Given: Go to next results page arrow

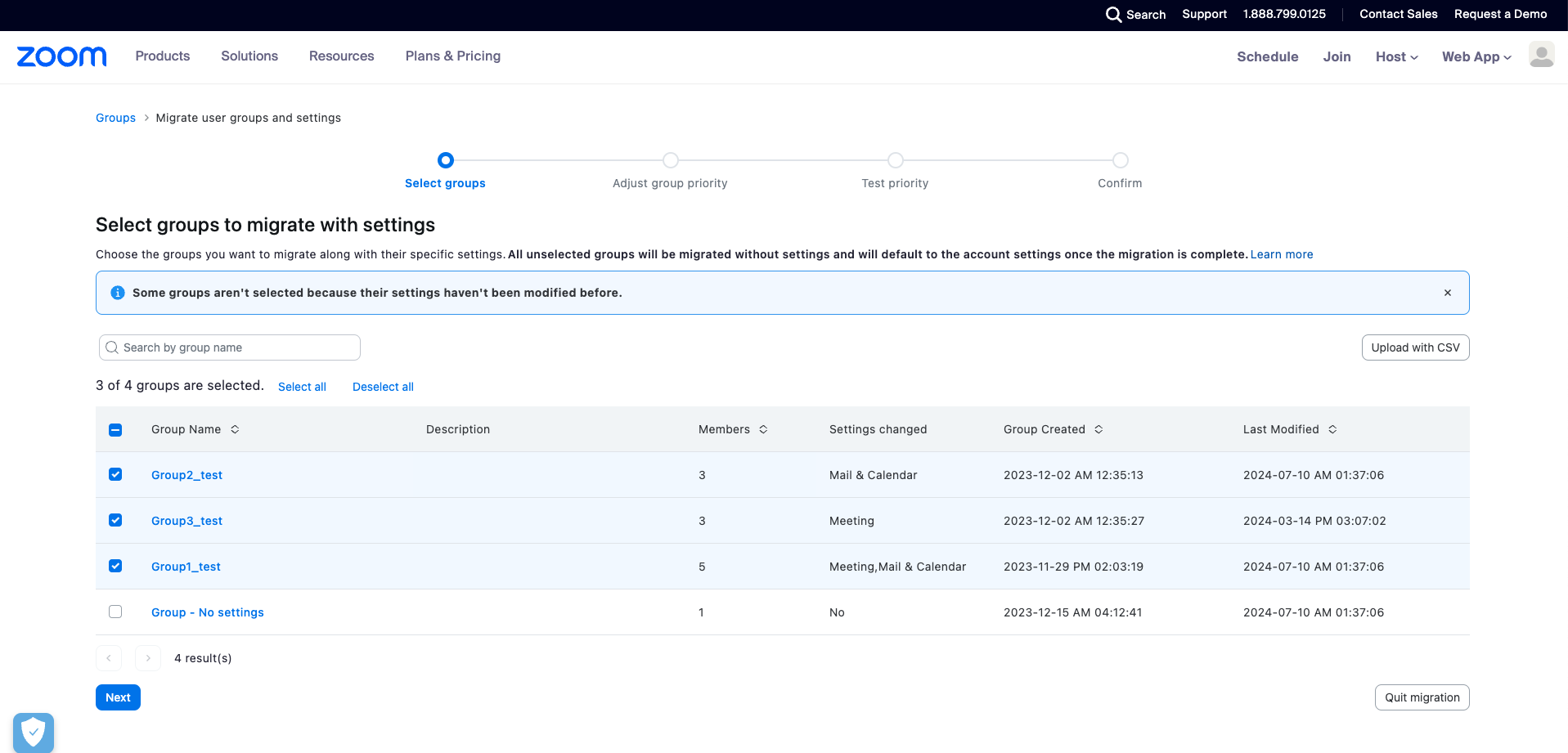Looking at the screenshot, I should coord(148,658).
